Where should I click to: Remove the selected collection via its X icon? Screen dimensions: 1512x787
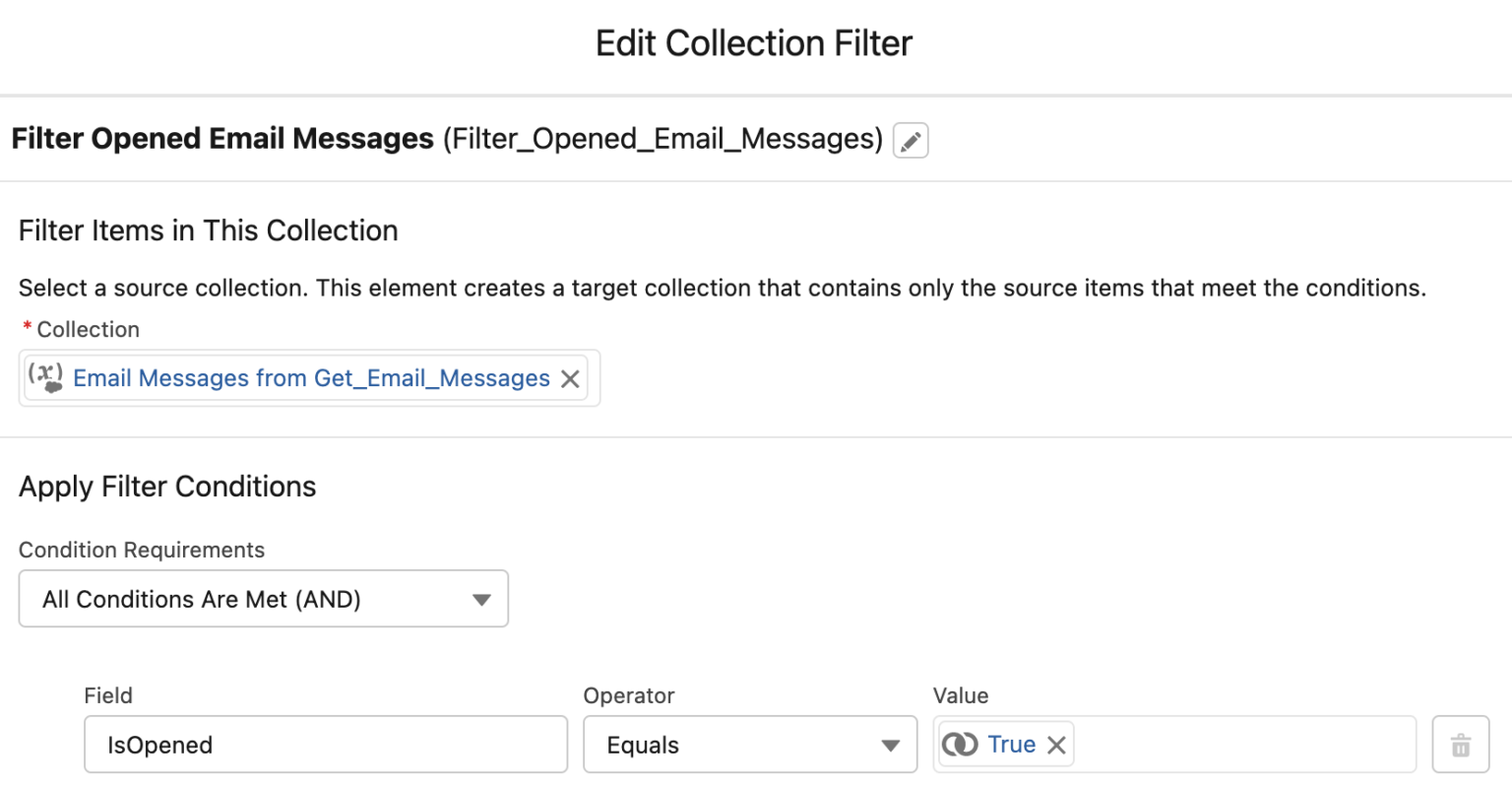569,377
